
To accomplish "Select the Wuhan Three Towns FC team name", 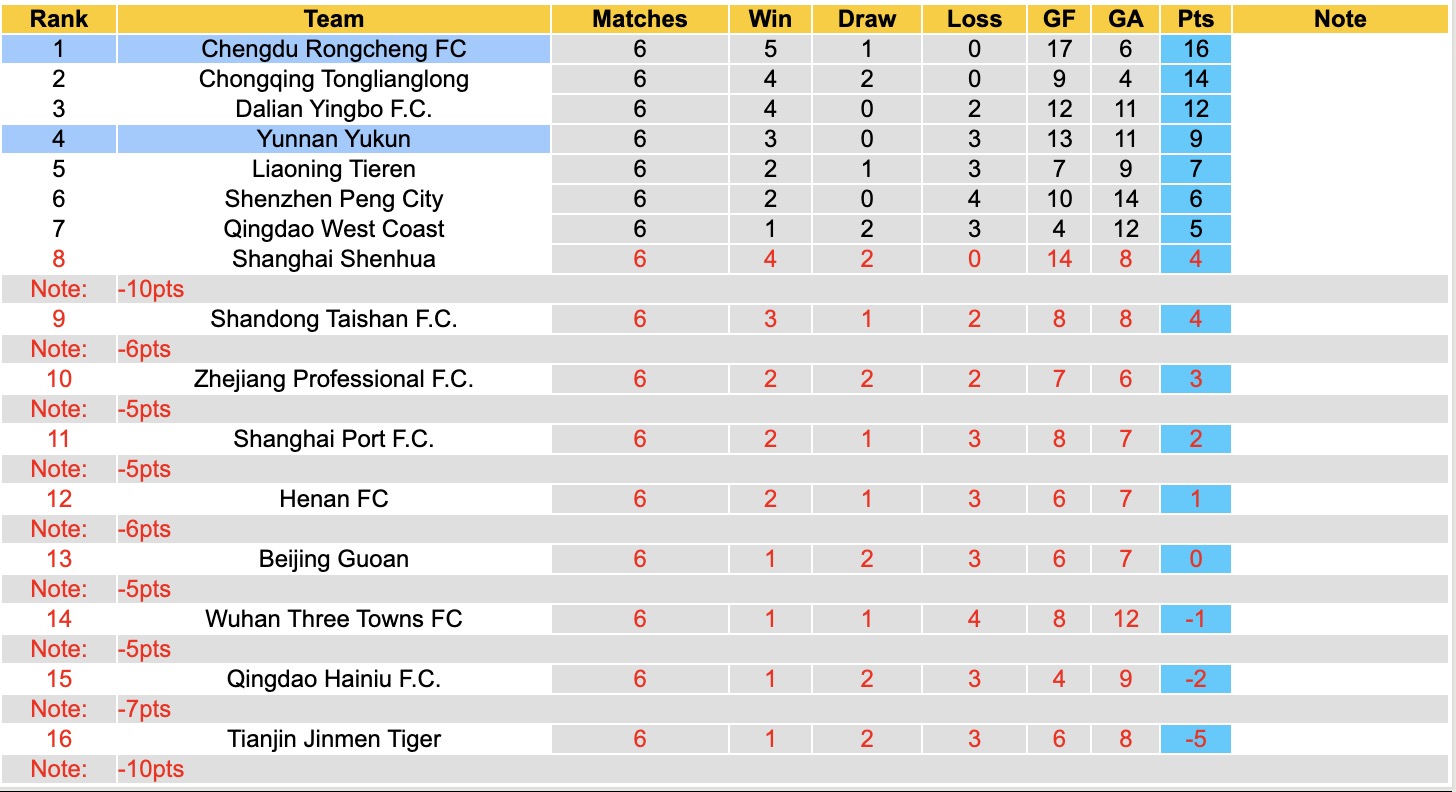I will tap(333, 619).
